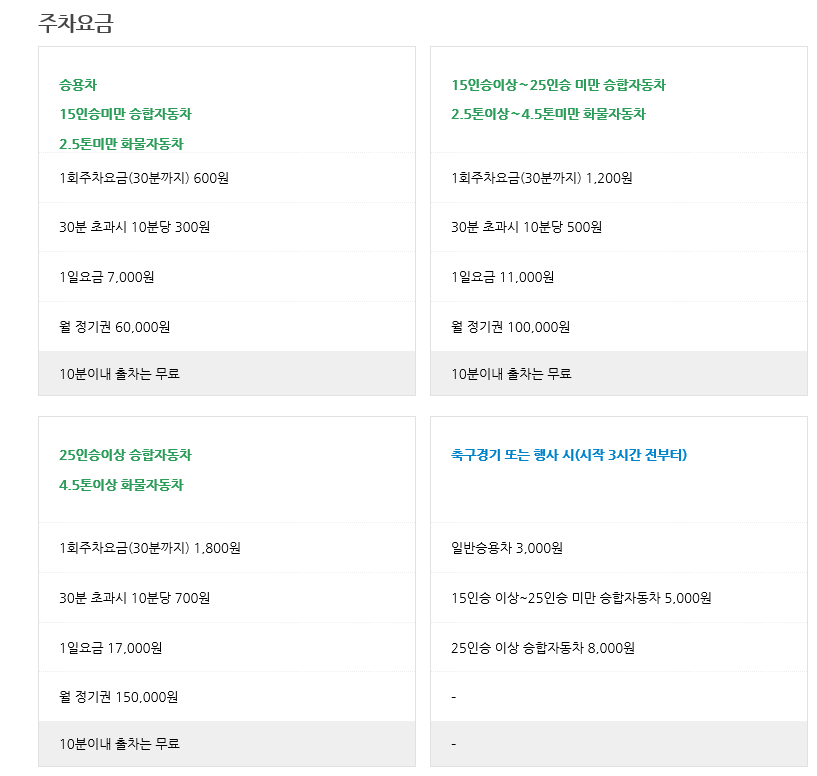Select the 15인승미만 승합자동차 heading

pyautogui.click(x=125, y=114)
